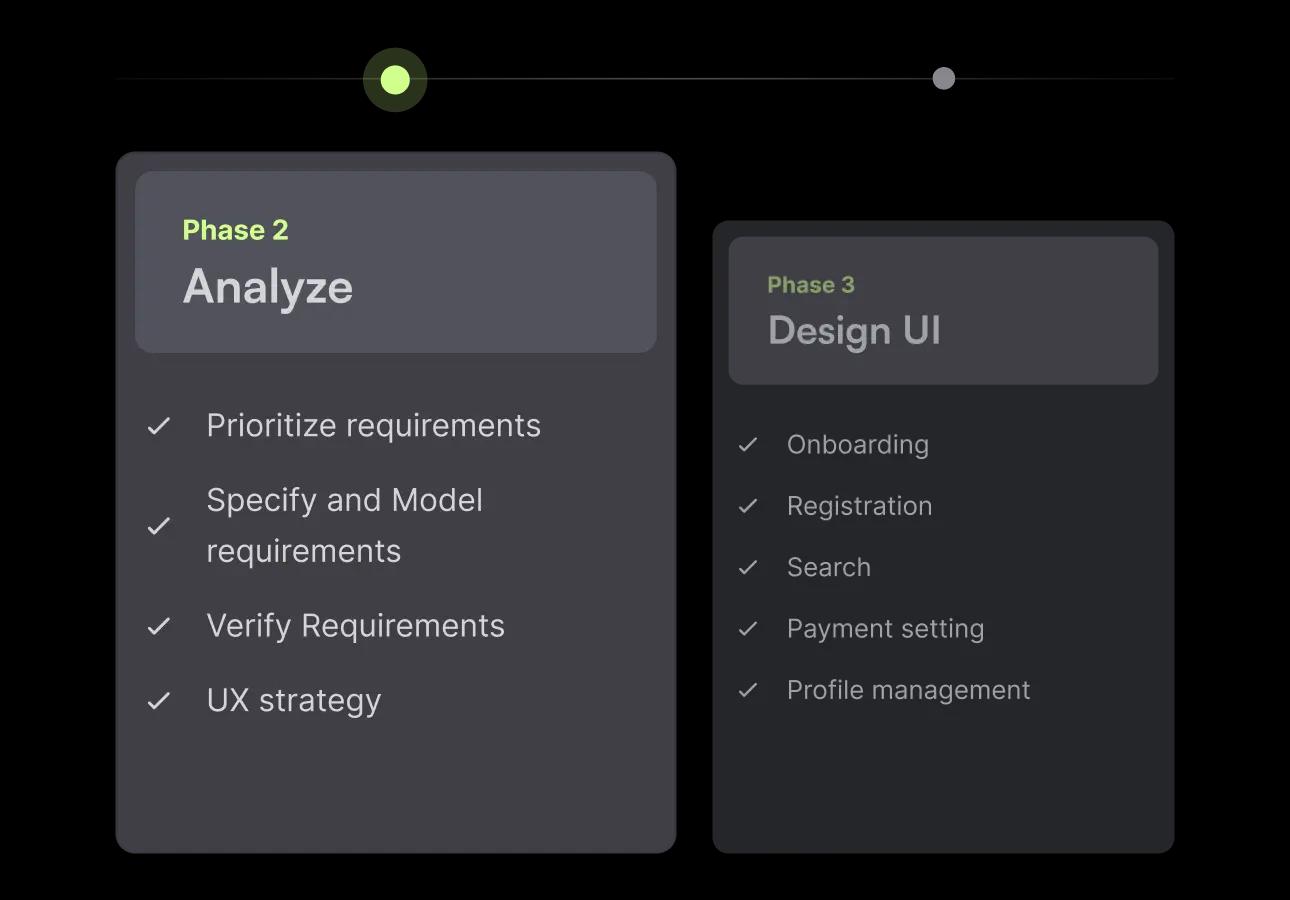1290x900 pixels.
Task: Click the checkmark next to Specify and Model requirements
Action: (x=159, y=526)
